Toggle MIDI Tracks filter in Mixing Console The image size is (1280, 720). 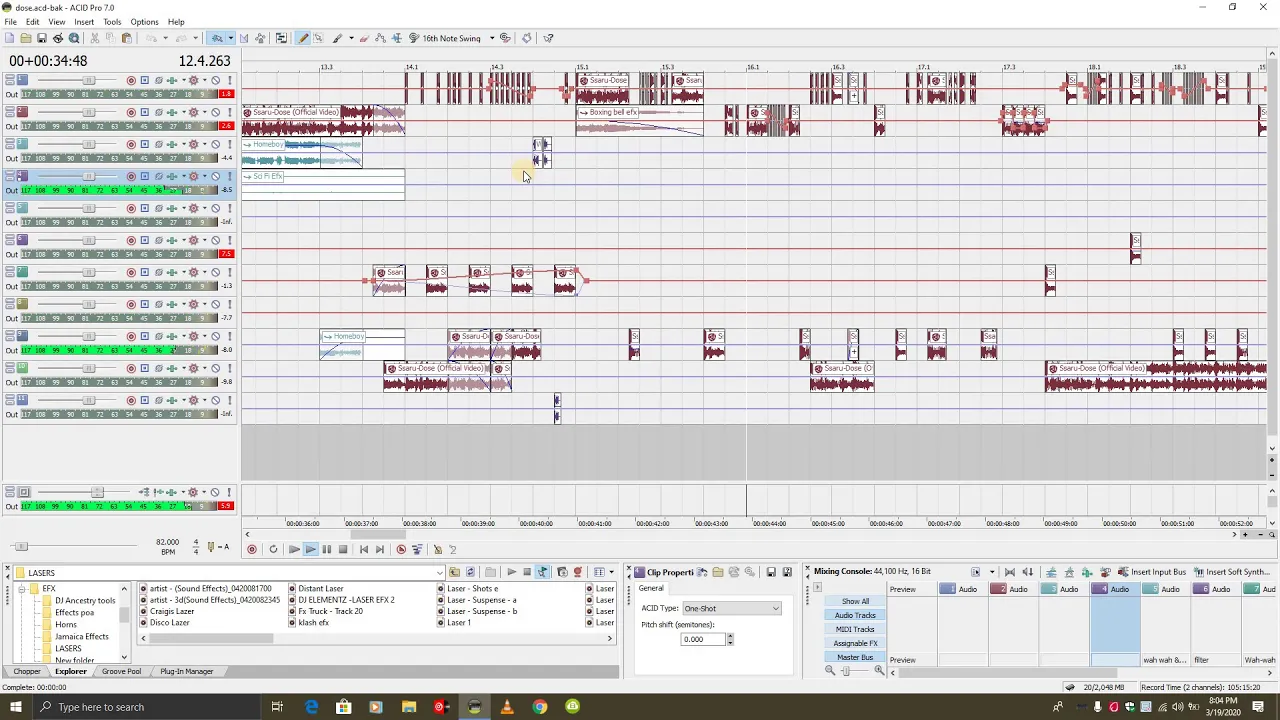(x=855, y=629)
